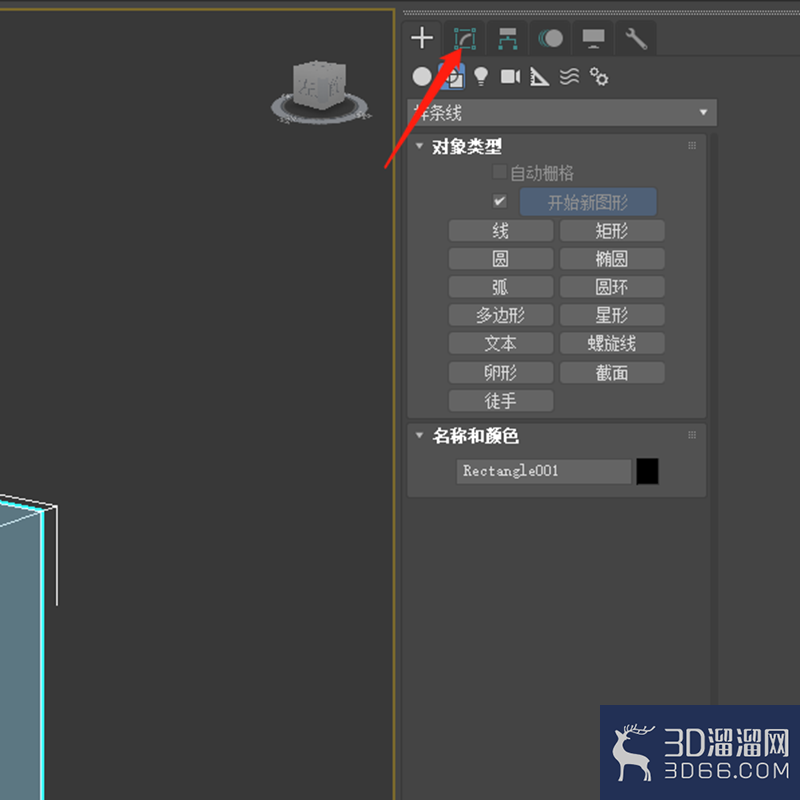Uncheck the 开始新图形 checkbox

coord(499,201)
